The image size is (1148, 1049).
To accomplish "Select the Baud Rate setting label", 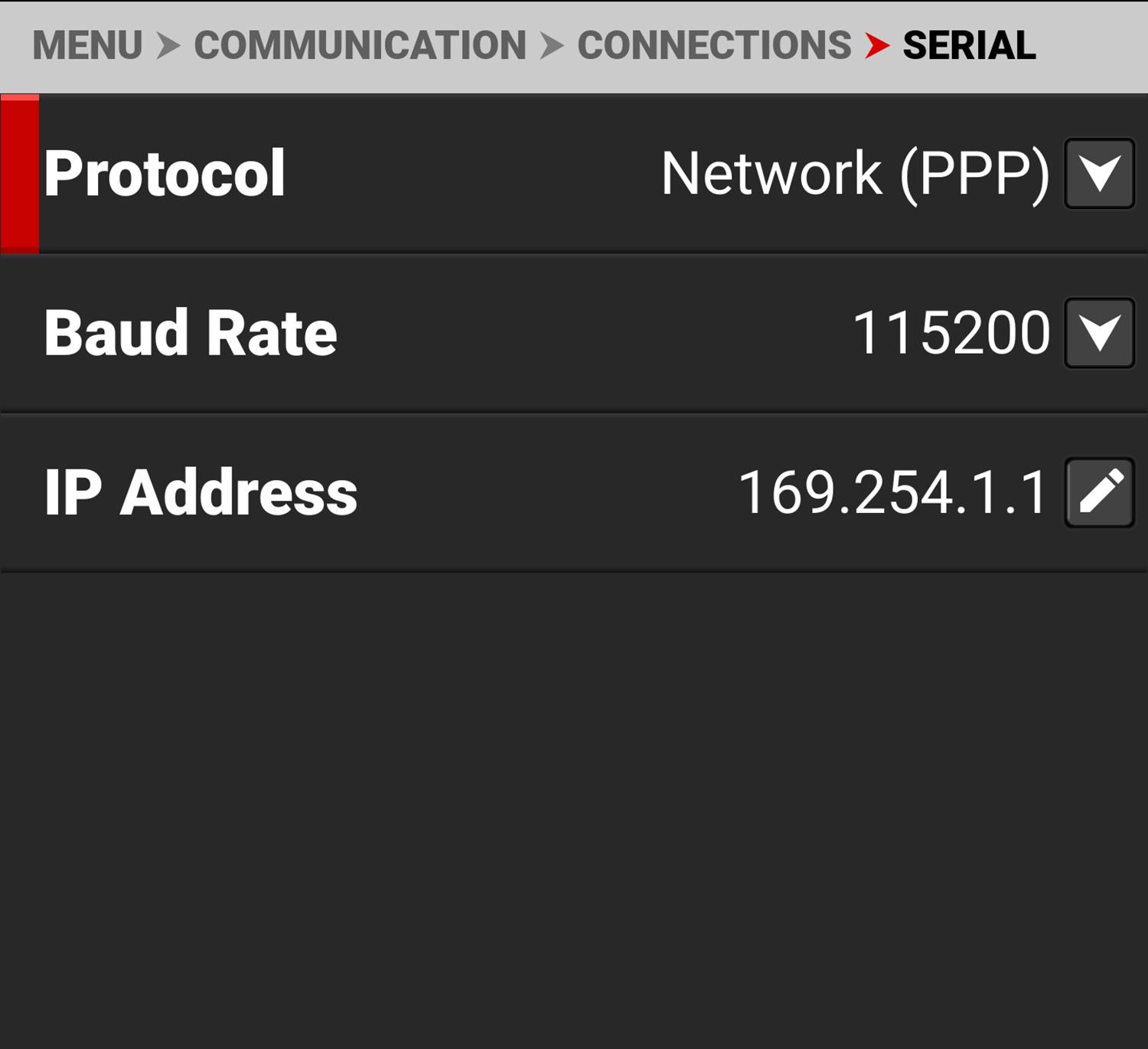I will pyautogui.click(x=191, y=333).
